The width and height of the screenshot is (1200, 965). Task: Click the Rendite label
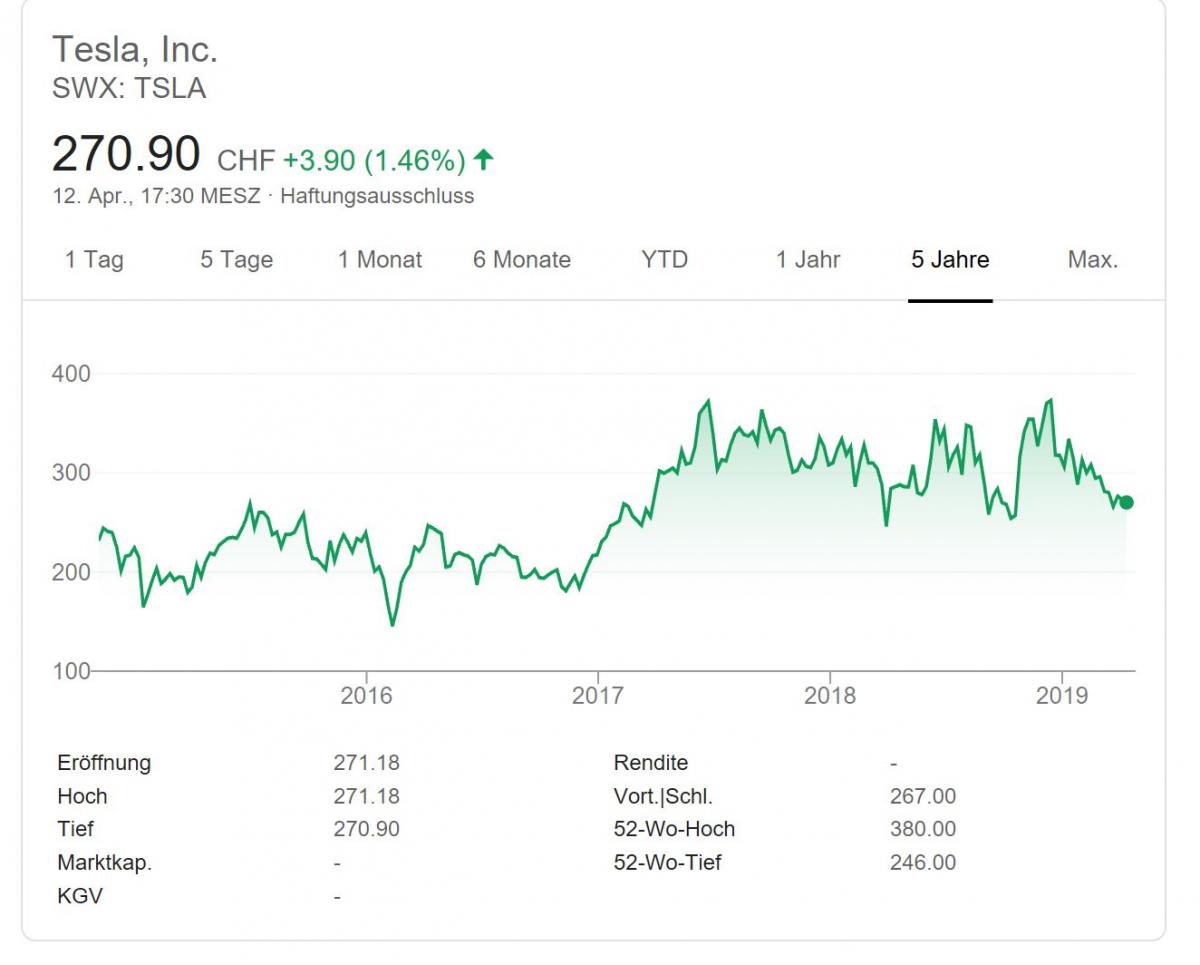[651, 763]
